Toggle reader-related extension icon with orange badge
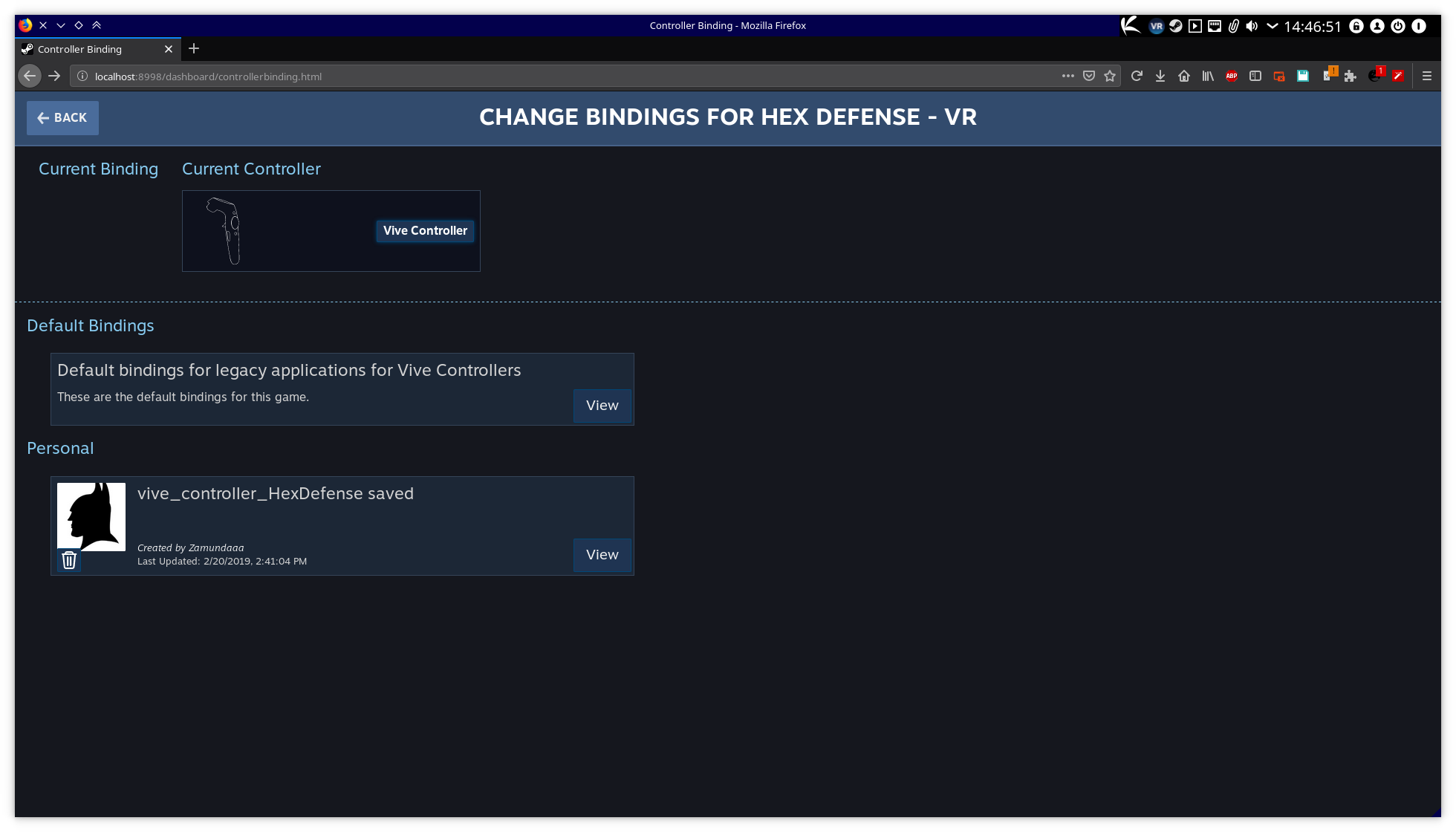Image resolution: width=1456 pixels, height=832 pixels. coord(1330,75)
